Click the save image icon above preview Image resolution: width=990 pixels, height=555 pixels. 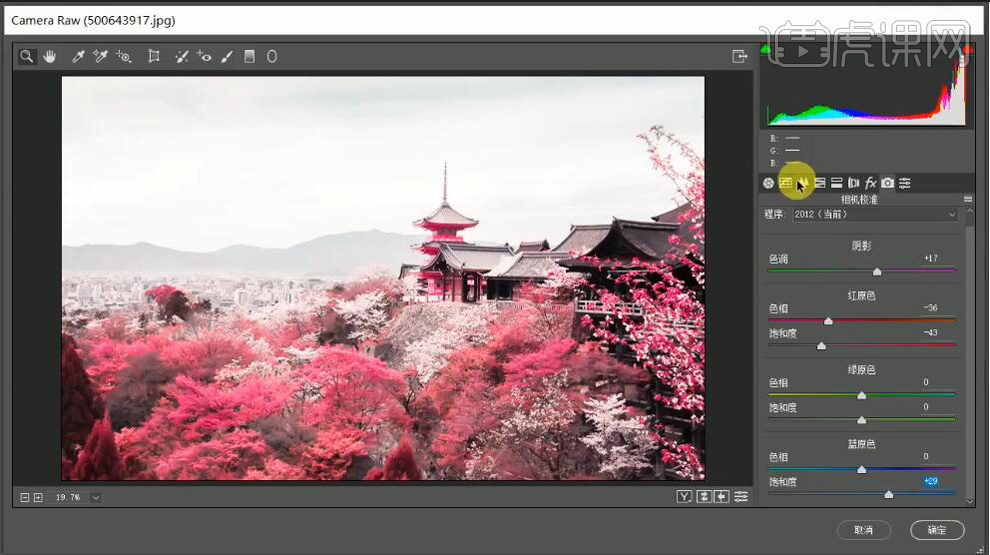tap(739, 56)
